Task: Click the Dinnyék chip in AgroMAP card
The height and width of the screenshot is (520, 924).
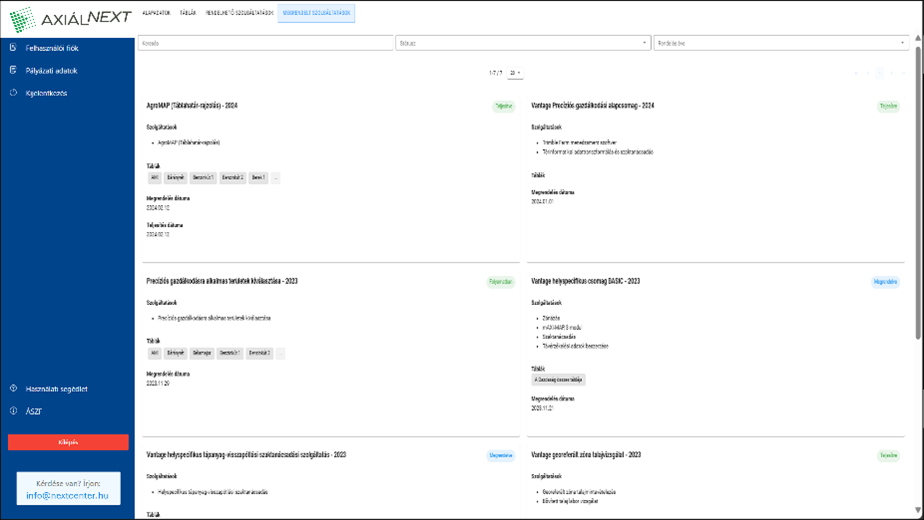Action: pos(175,177)
